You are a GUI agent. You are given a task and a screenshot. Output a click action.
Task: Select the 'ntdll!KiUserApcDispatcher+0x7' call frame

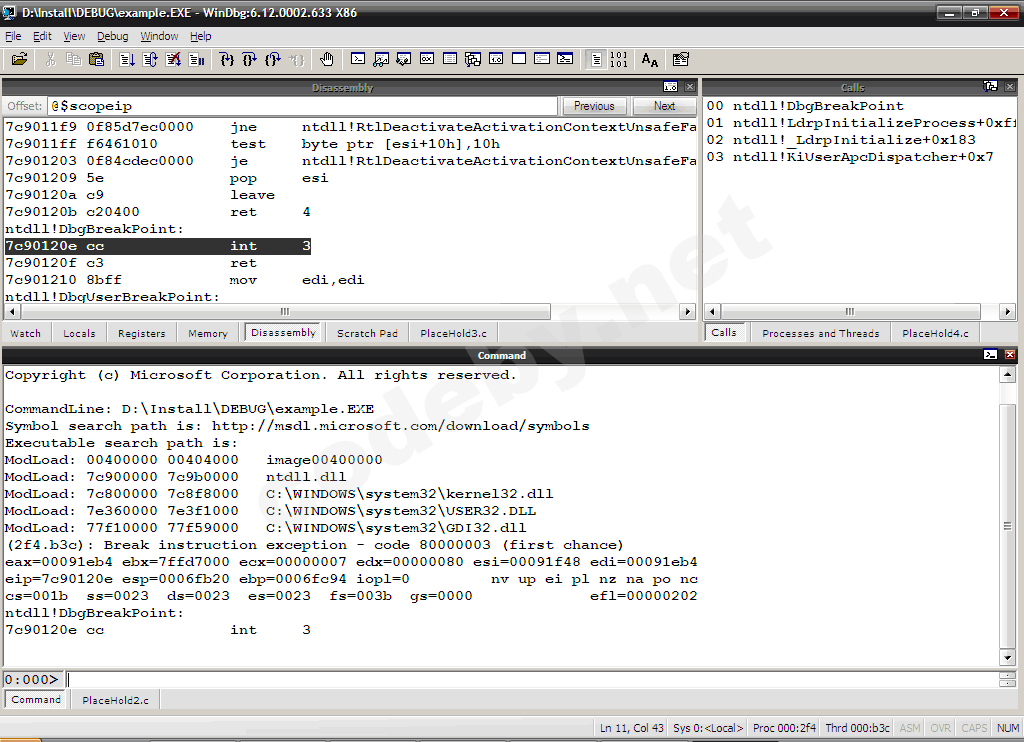click(x=862, y=157)
